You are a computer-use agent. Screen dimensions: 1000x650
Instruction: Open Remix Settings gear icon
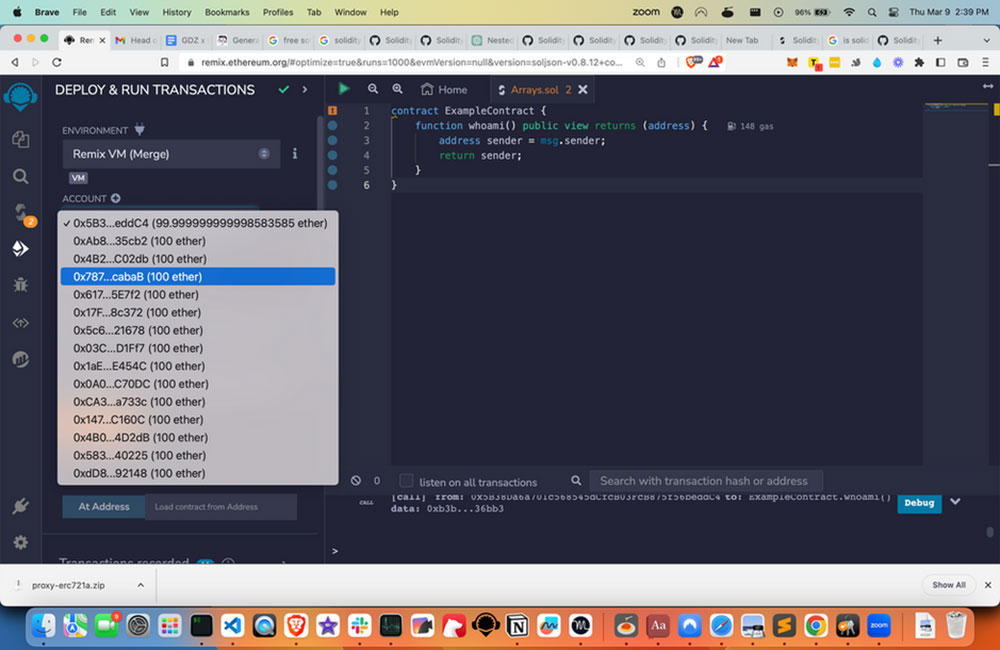[20, 542]
